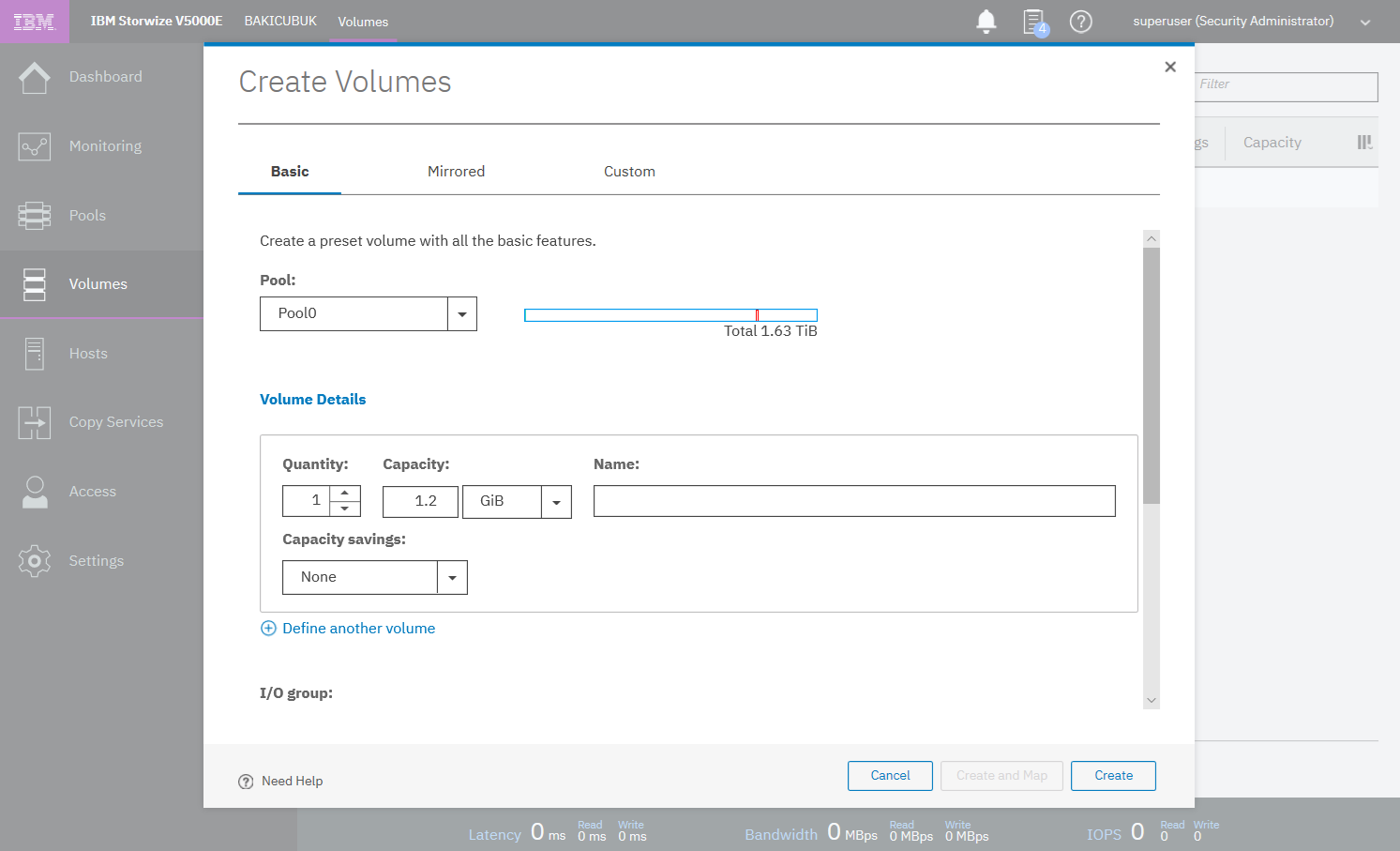Open Copy Services in the sidebar
1400x851 pixels.
101,423
